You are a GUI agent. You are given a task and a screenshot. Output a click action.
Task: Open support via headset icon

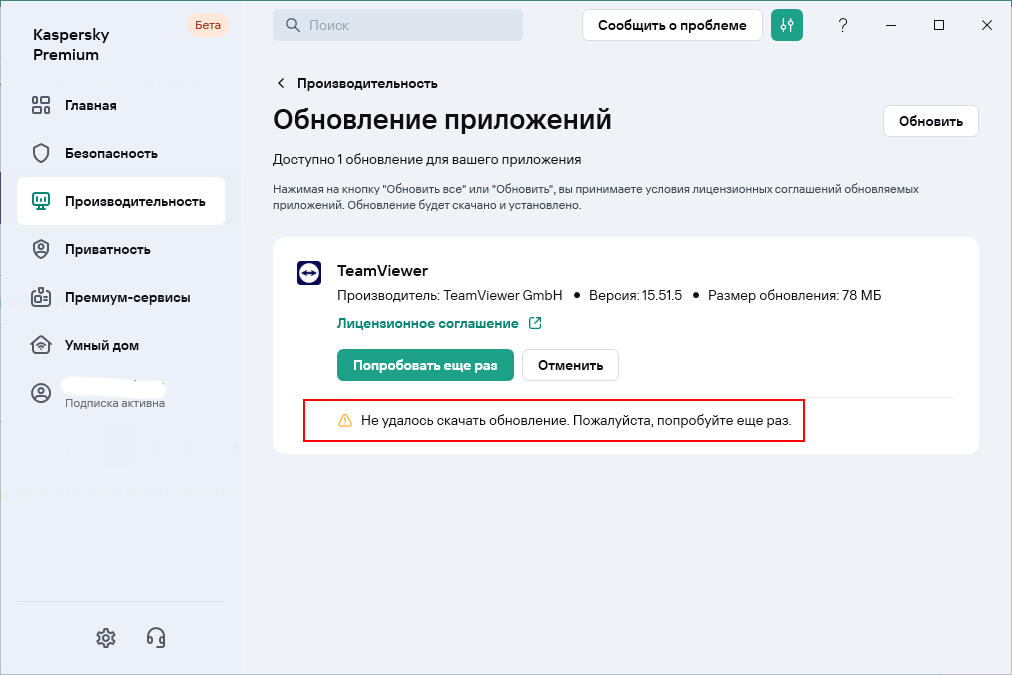[x=156, y=637]
